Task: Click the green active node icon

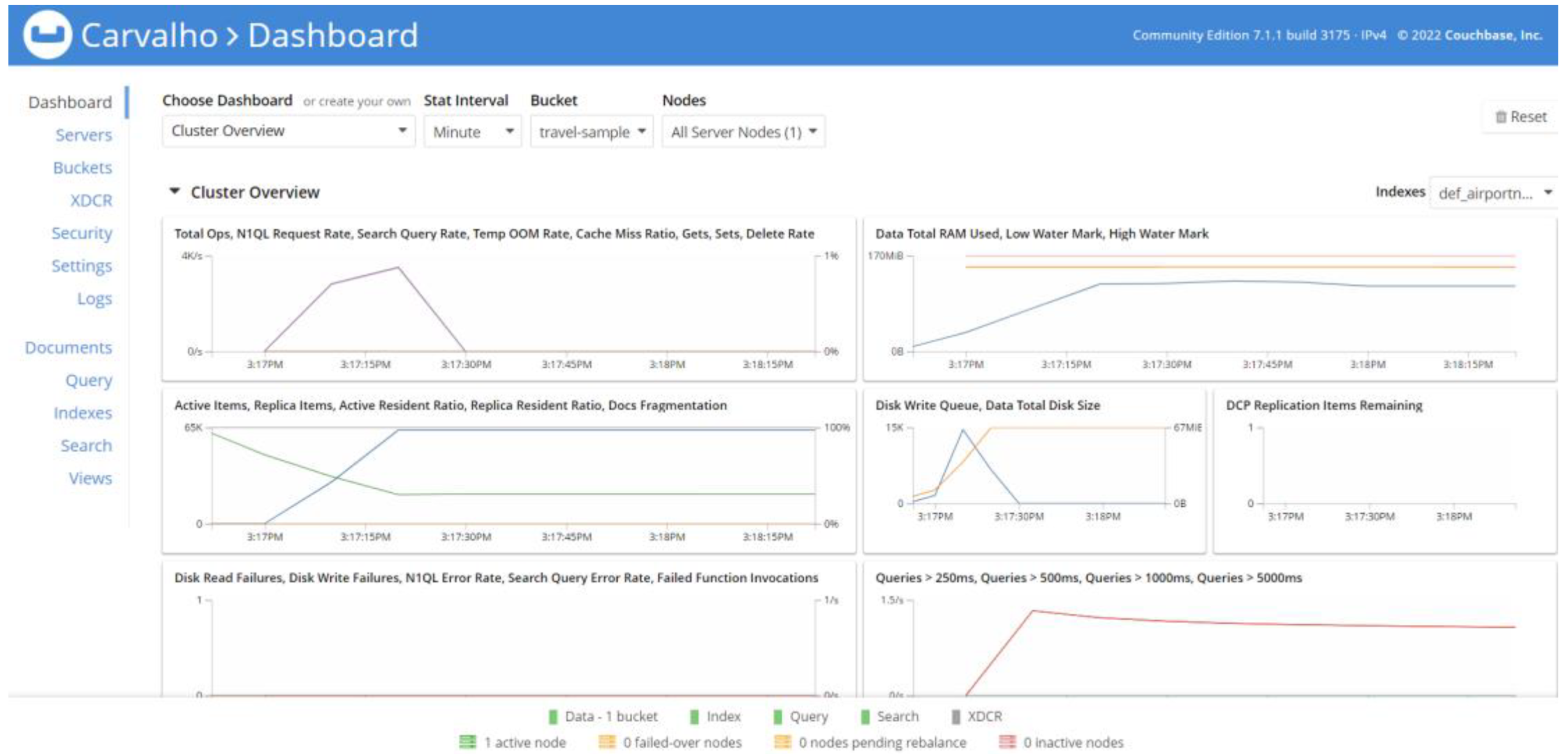Action: (x=468, y=742)
